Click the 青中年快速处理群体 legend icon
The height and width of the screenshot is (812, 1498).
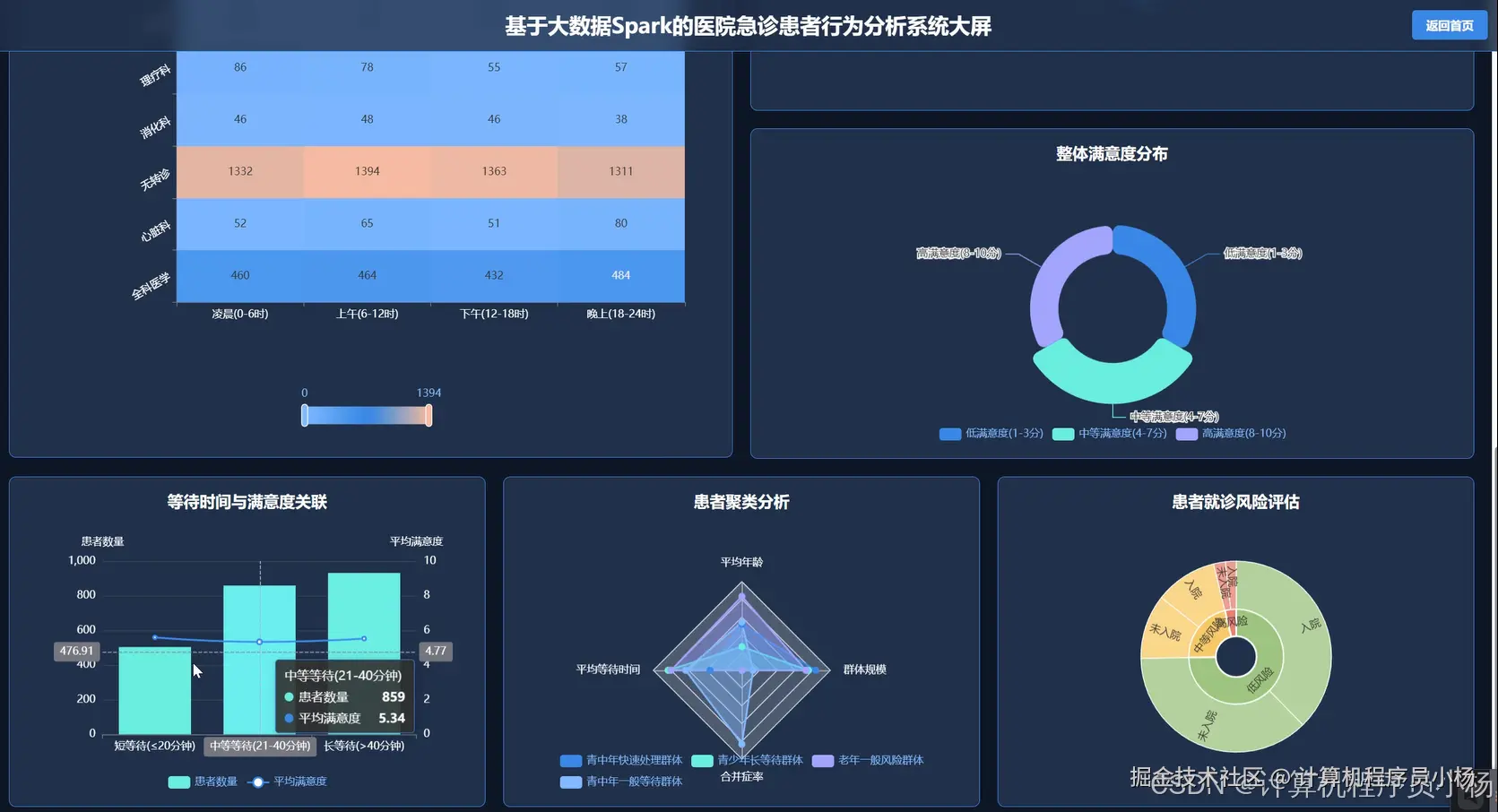pos(572,760)
